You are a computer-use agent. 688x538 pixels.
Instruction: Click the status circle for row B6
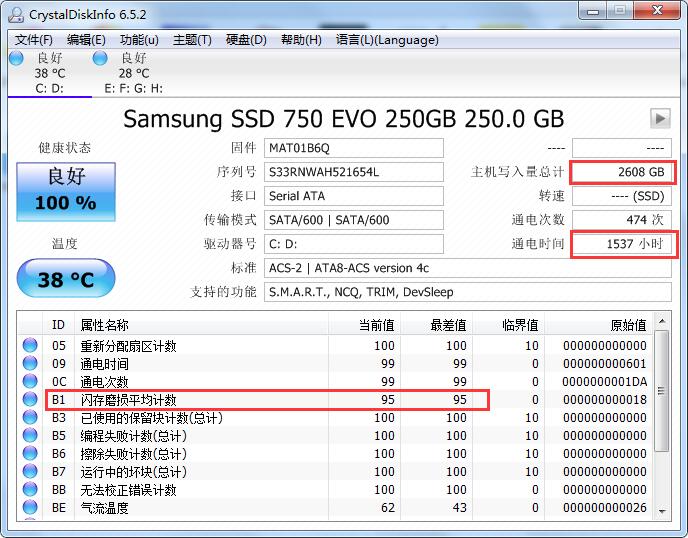[30, 453]
